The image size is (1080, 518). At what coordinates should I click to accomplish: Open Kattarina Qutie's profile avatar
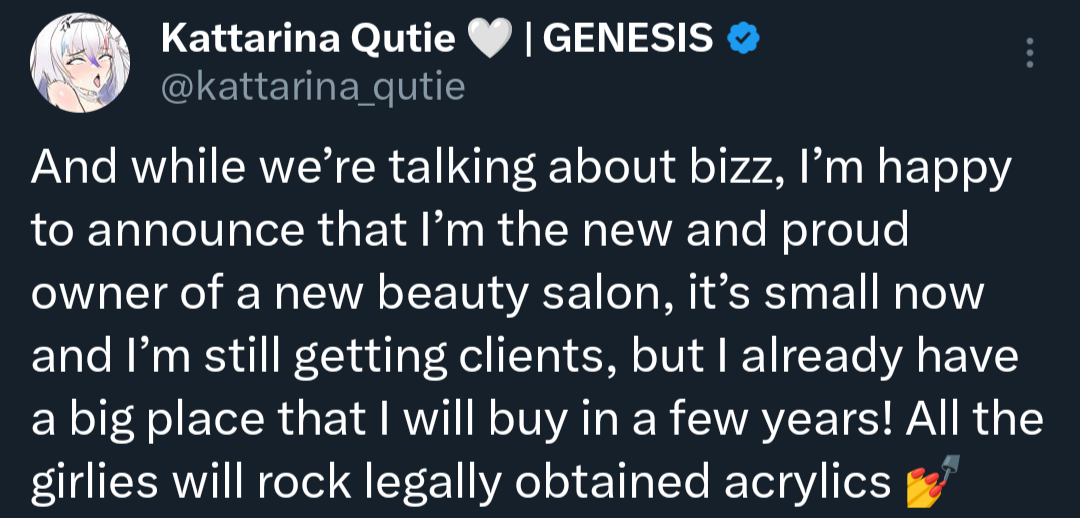point(84,66)
